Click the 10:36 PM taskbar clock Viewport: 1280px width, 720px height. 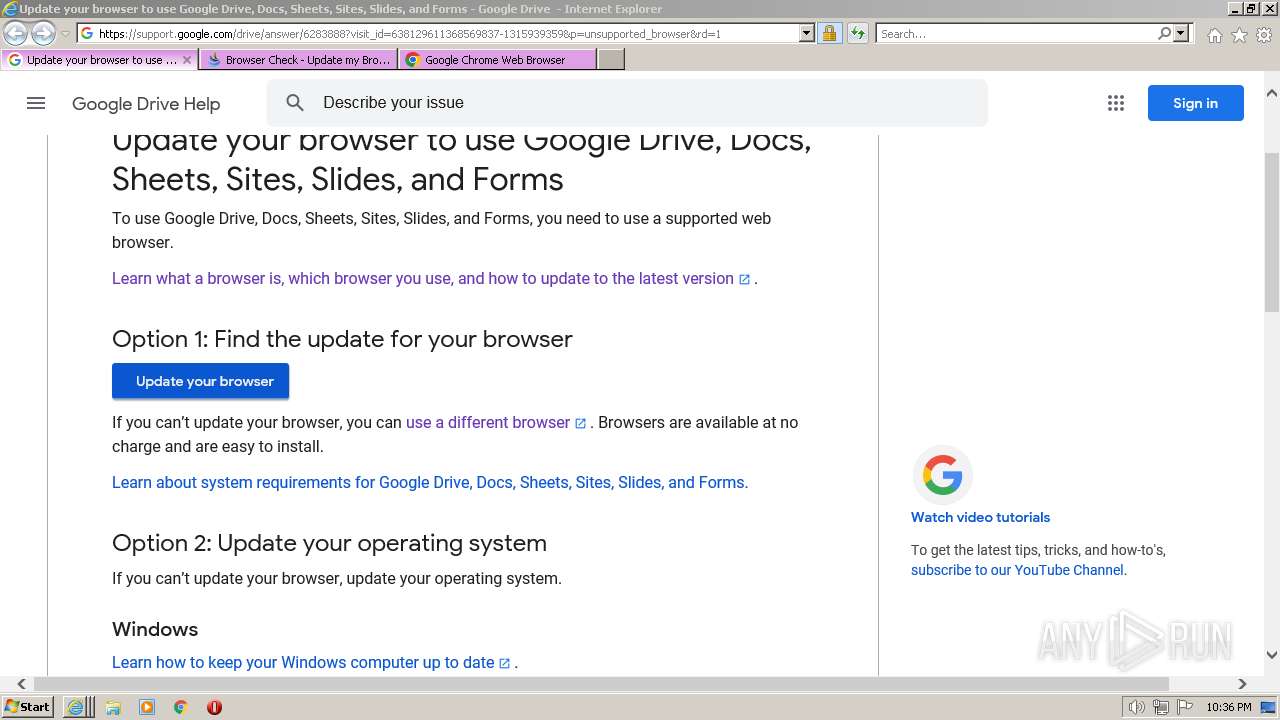(x=1229, y=707)
